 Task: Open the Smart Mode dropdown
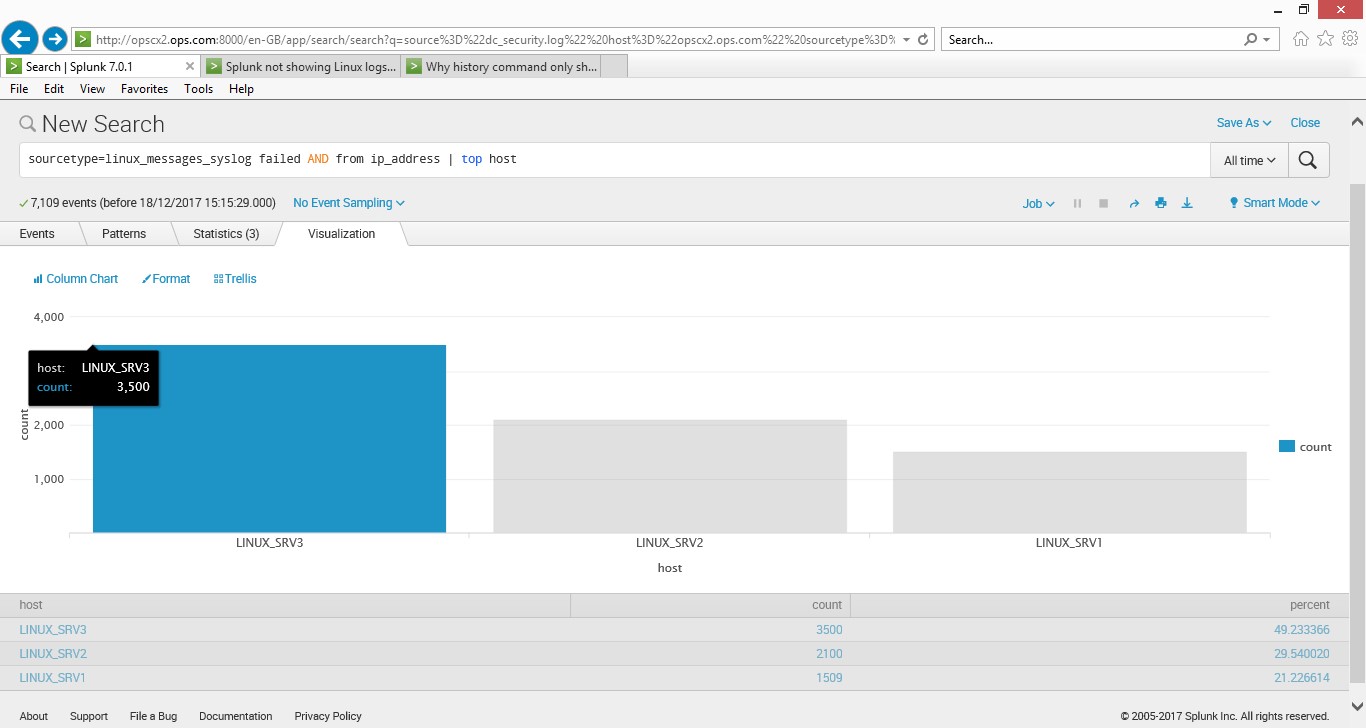coord(1274,203)
